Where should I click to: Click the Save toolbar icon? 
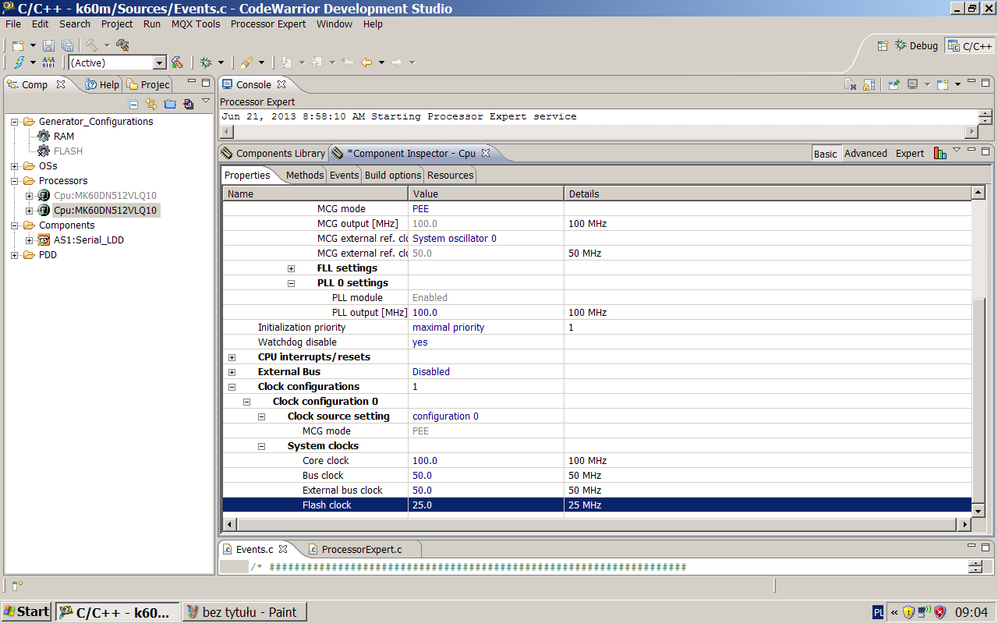(49, 45)
